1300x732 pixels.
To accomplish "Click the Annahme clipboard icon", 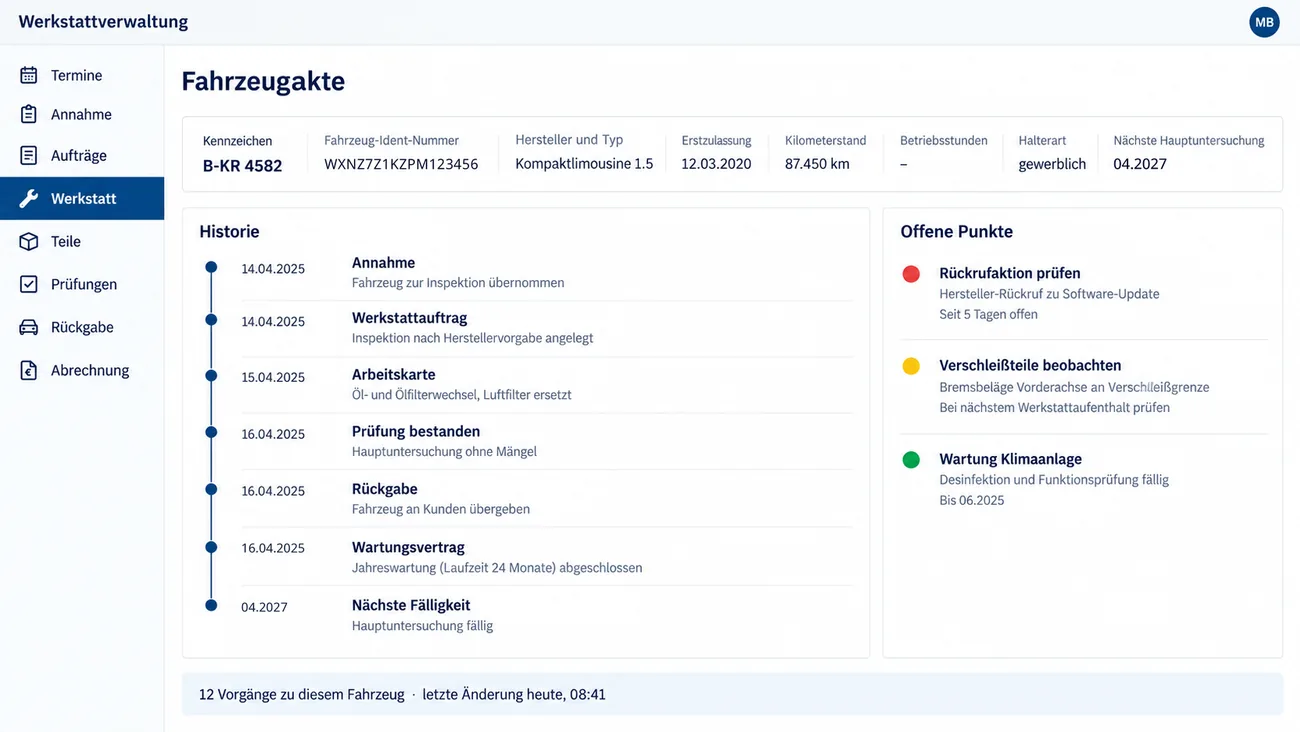I will pos(29,114).
